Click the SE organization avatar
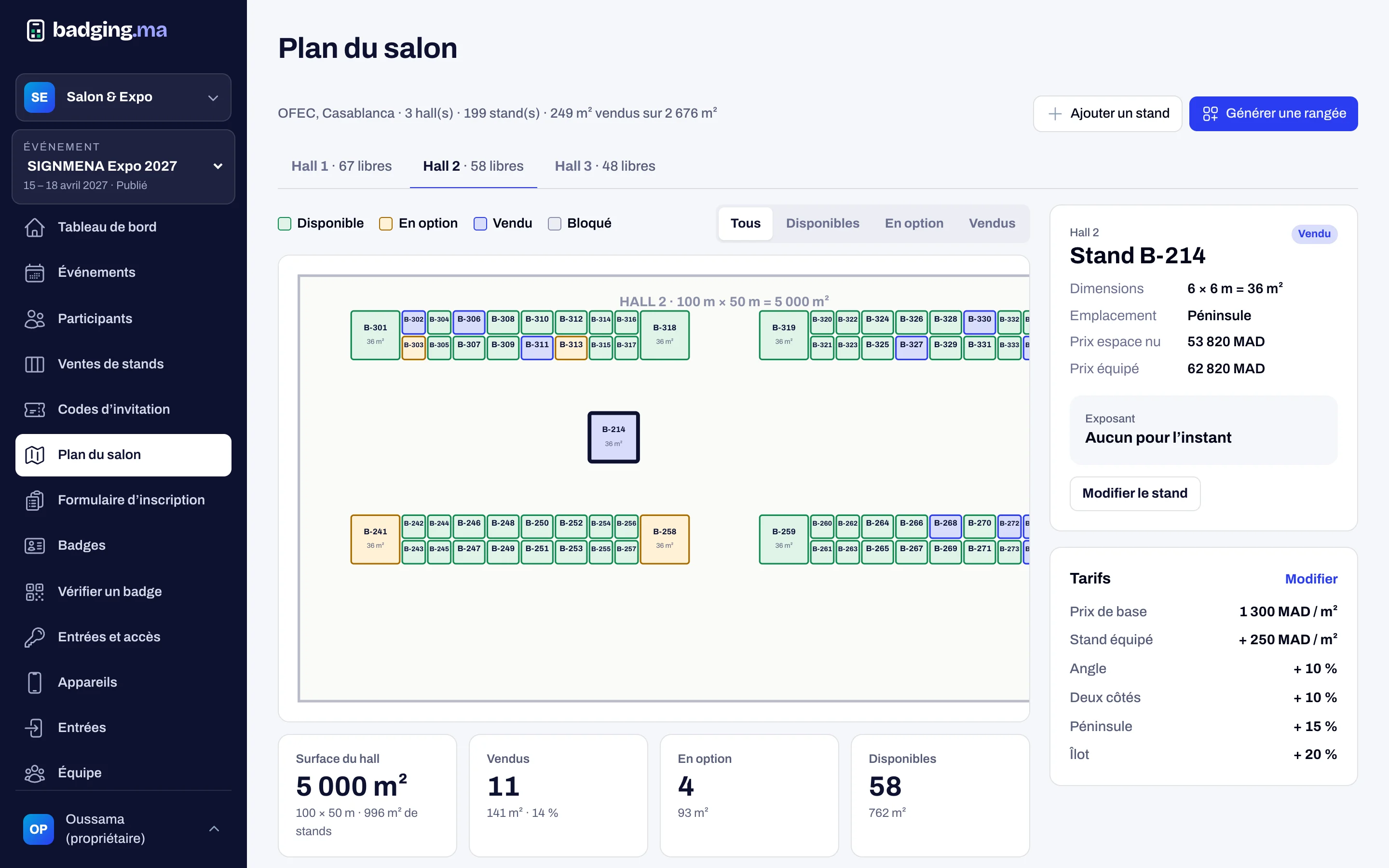 [x=39, y=97]
